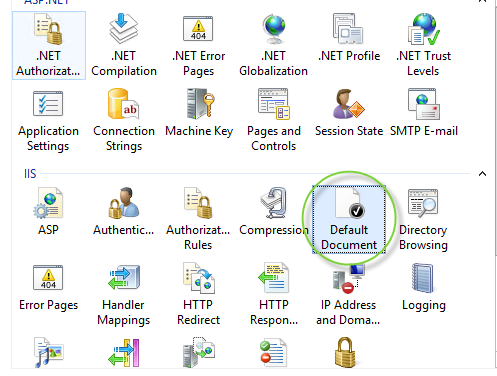Open the green and red checklist icon
The height and width of the screenshot is (376, 497).
point(273,353)
